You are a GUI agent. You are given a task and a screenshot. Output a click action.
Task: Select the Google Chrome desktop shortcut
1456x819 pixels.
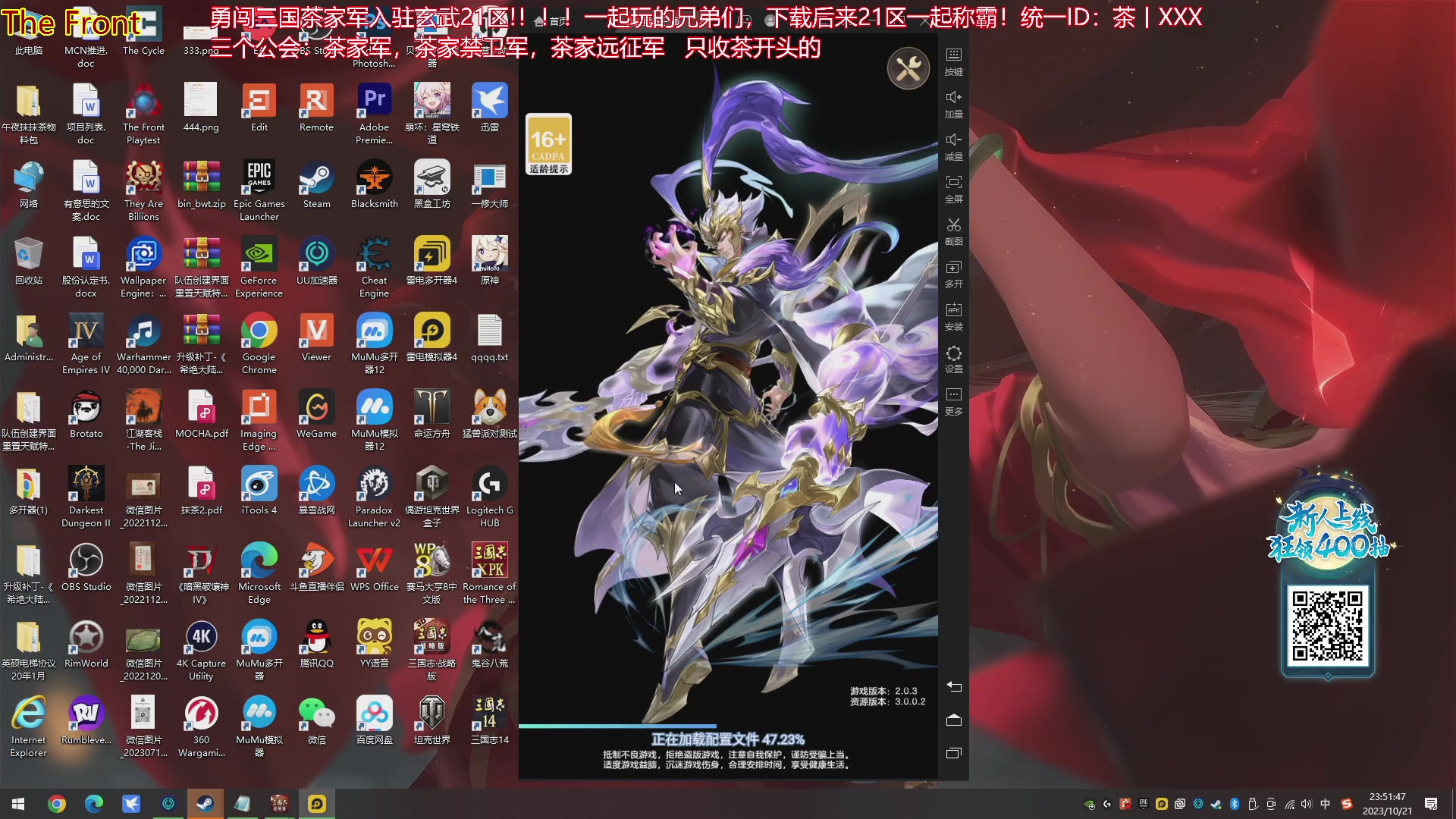pyautogui.click(x=259, y=344)
